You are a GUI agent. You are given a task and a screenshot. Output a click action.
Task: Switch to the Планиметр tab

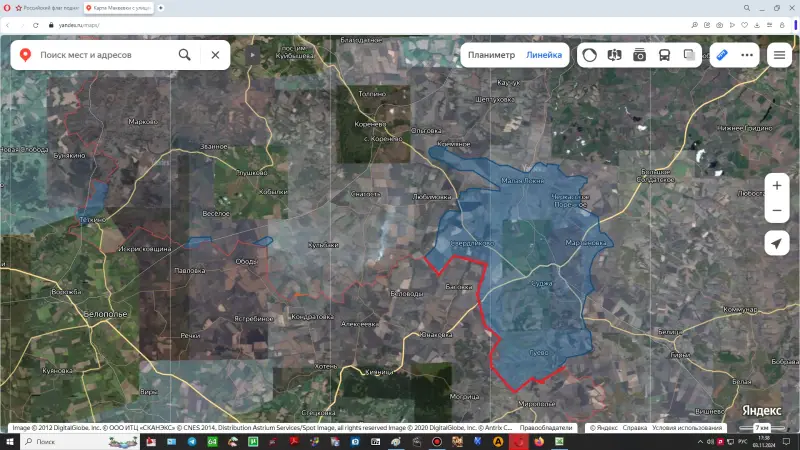(x=491, y=55)
